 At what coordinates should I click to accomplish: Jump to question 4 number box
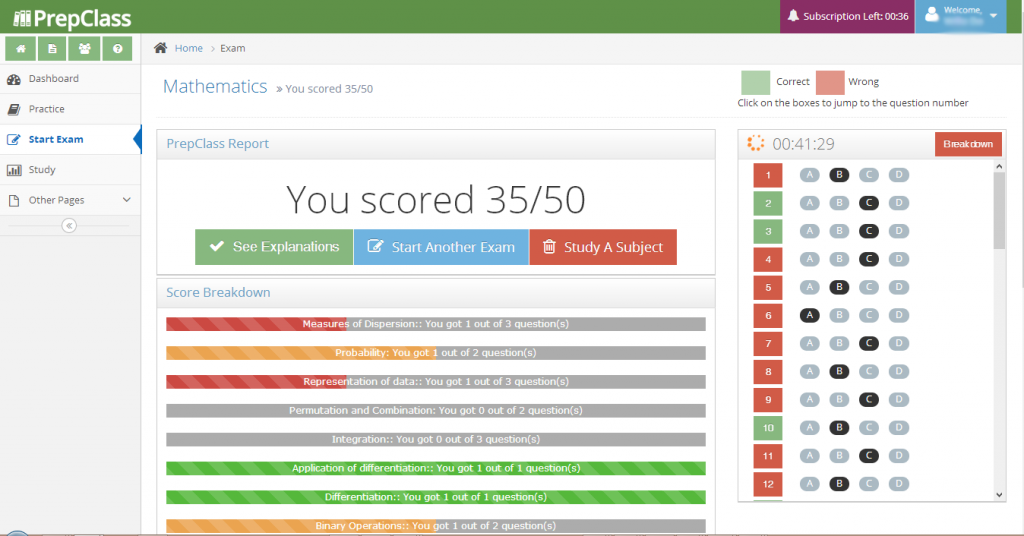767,259
